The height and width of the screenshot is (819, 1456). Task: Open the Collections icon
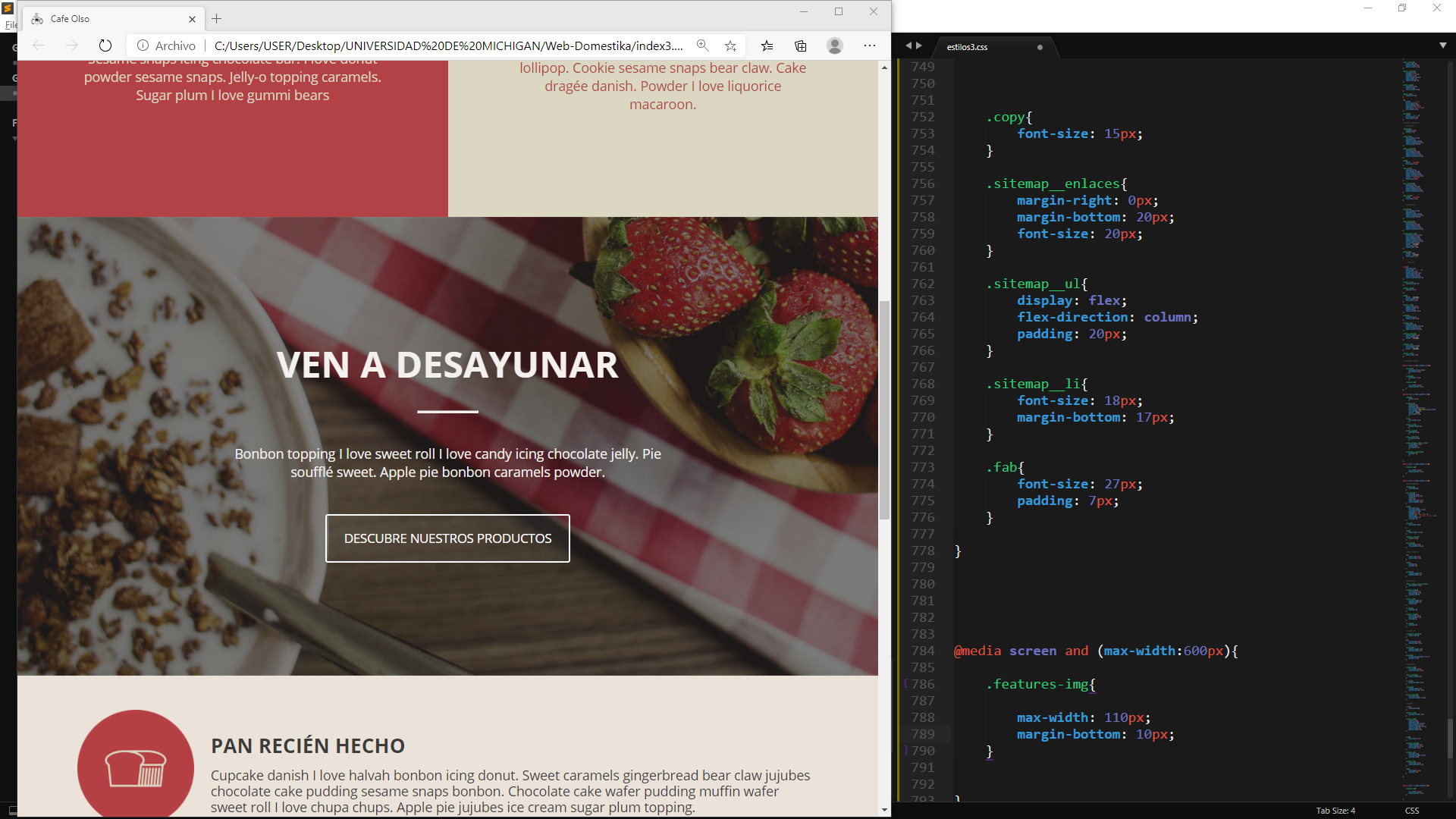click(x=801, y=45)
